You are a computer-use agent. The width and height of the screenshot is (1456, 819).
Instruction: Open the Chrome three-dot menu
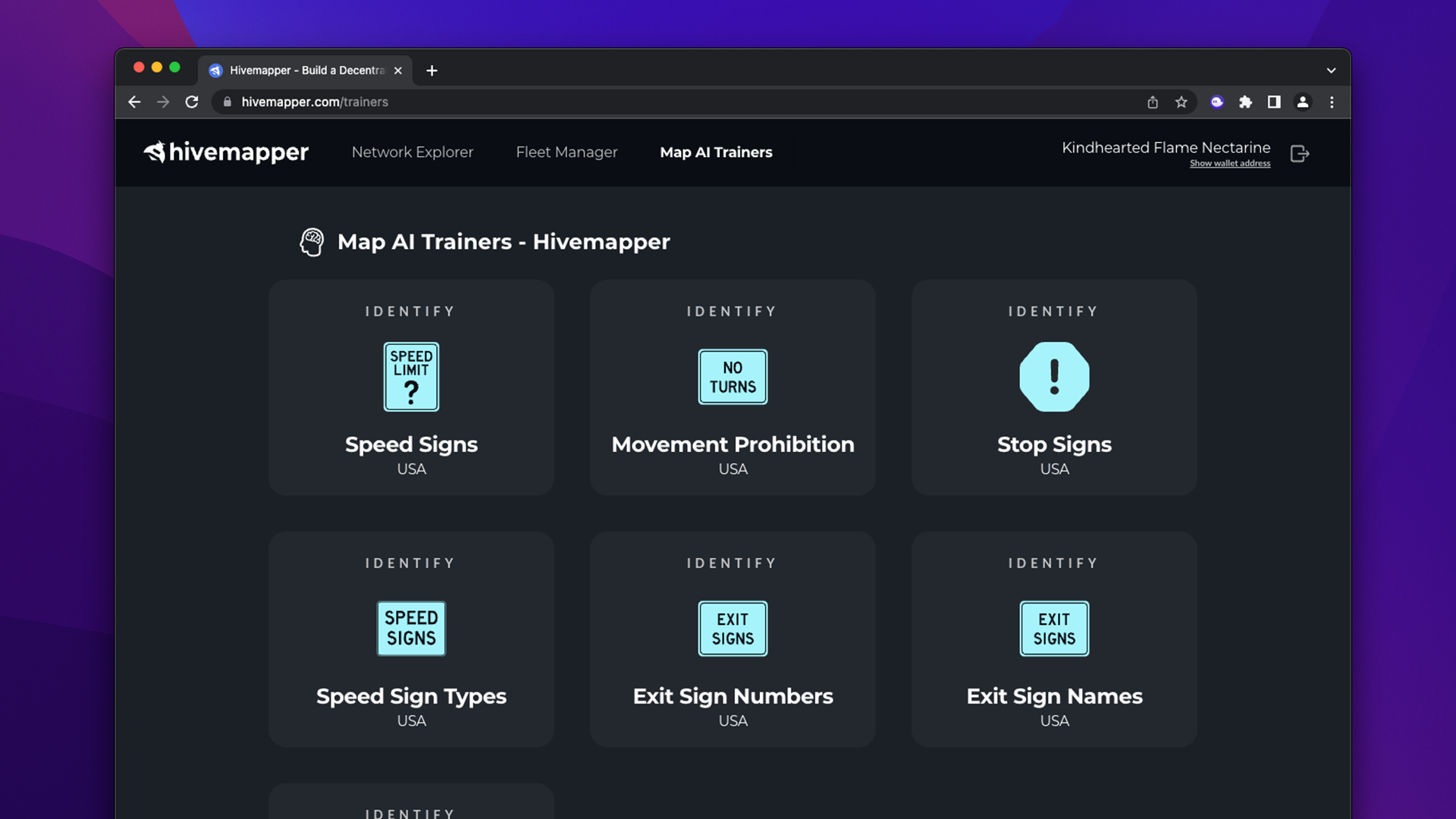[x=1332, y=102]
